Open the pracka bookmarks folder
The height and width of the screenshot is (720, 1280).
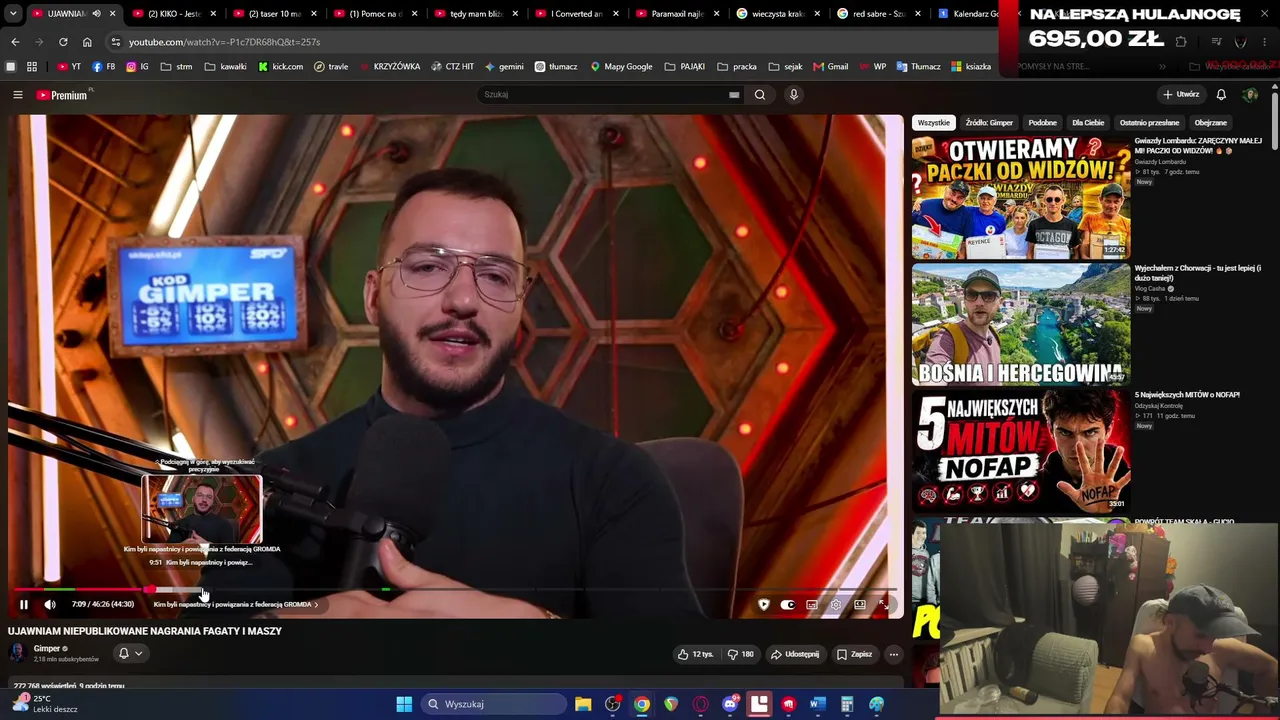click(736, 67)
